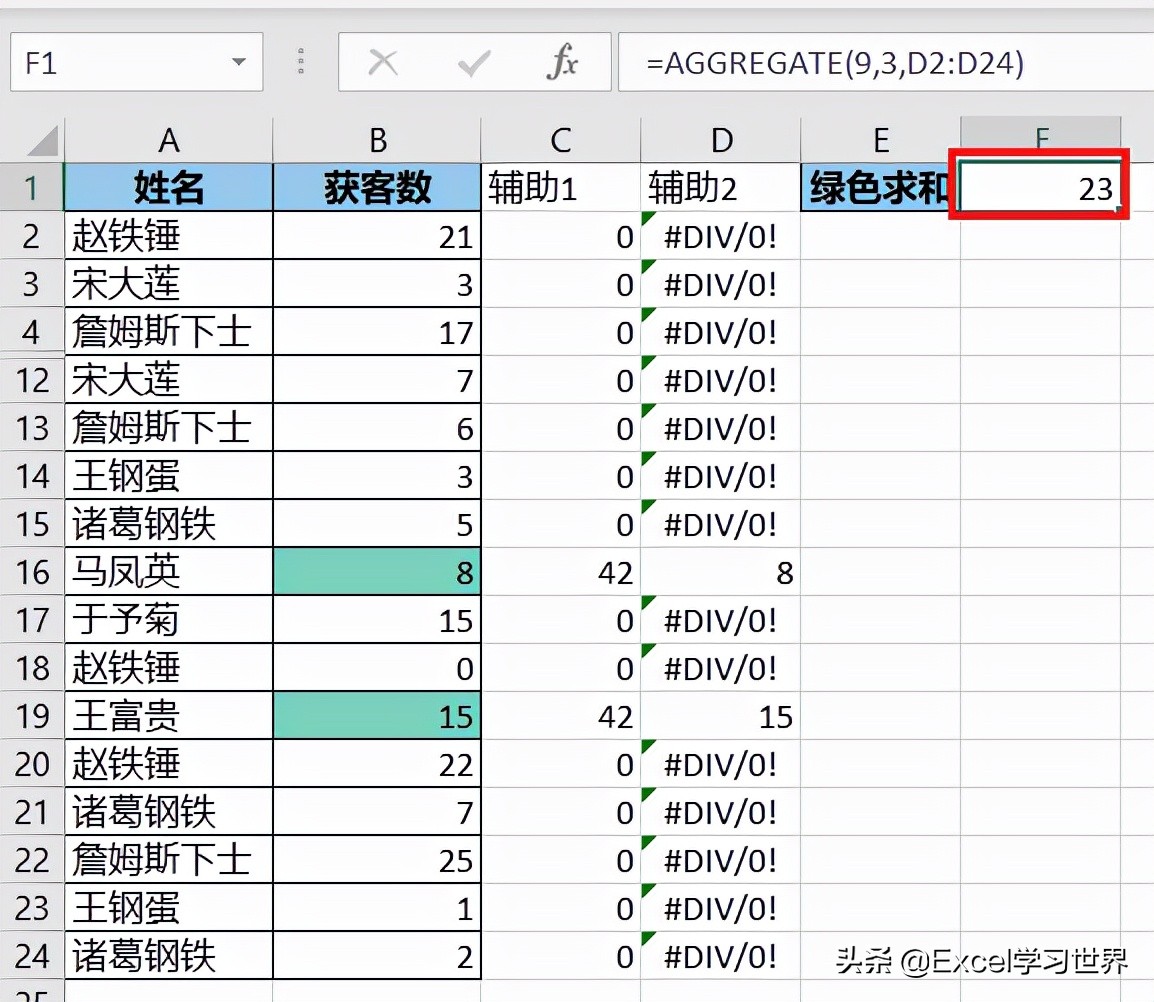Select column B header

coord(377,140)
